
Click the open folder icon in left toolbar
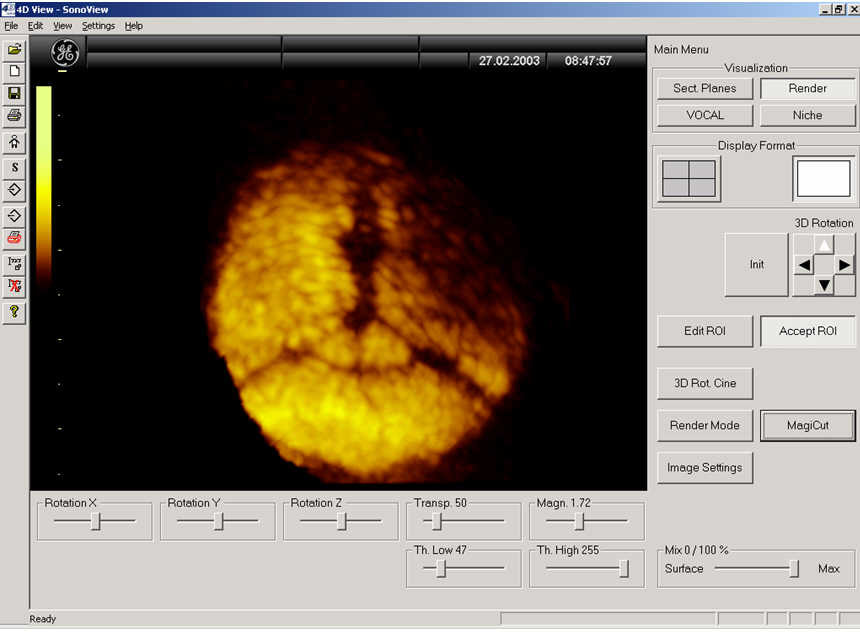click(x=14, y=49)
